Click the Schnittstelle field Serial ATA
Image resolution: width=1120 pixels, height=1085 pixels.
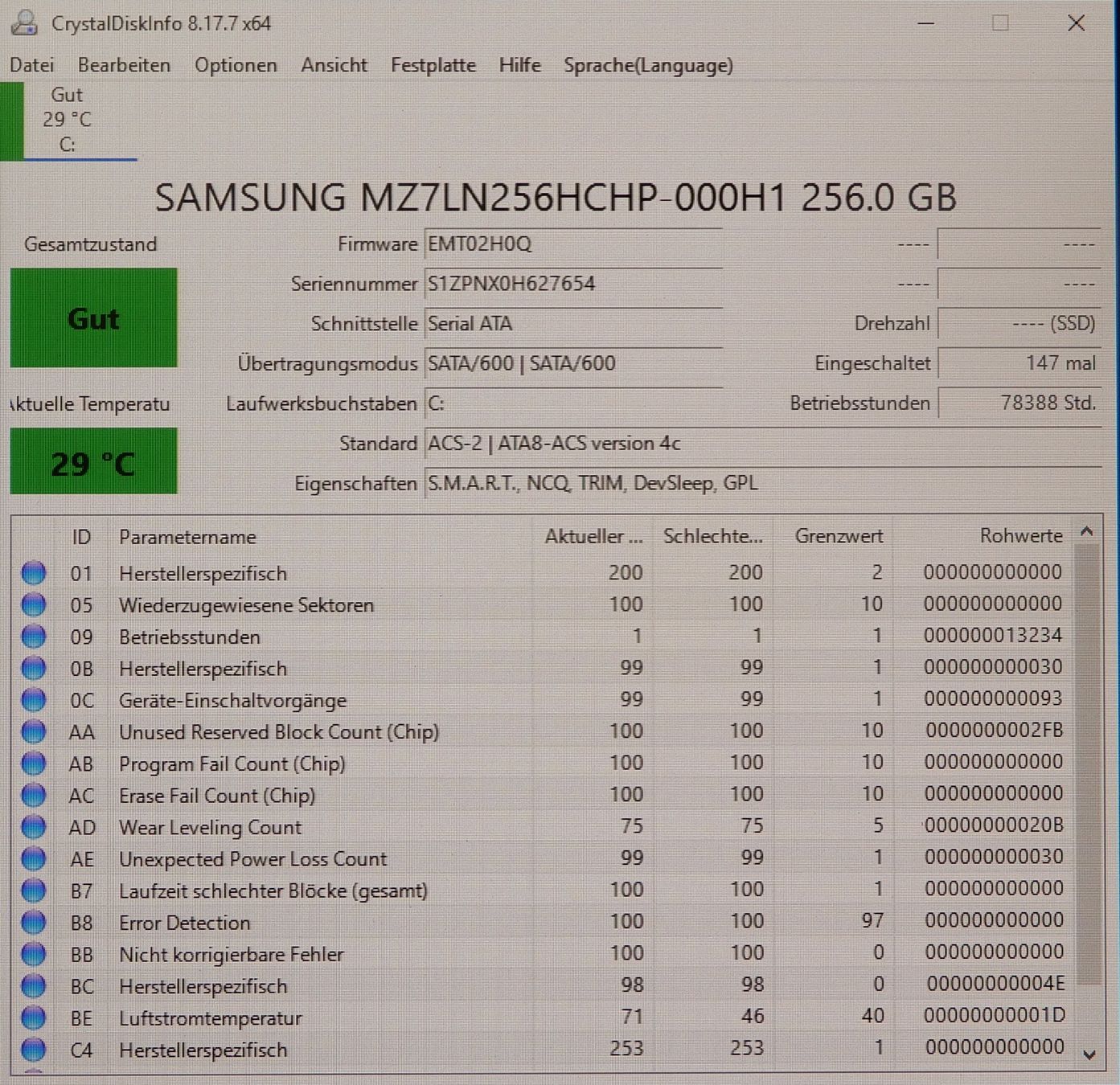click(573, 324)
